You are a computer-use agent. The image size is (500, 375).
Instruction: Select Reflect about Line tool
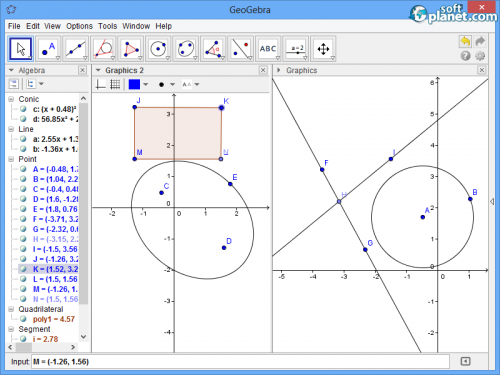[241, 49]
